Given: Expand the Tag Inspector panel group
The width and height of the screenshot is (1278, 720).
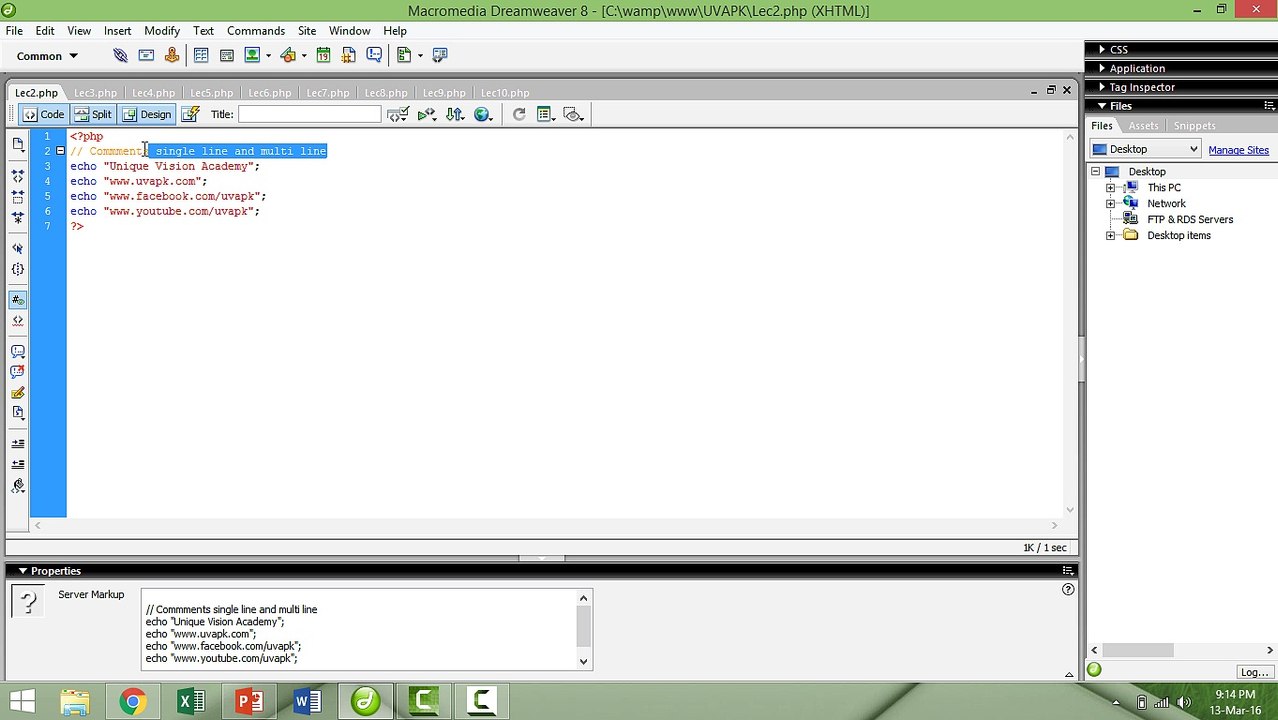Looking at the screenshot, I should [x=1102, y=87].
